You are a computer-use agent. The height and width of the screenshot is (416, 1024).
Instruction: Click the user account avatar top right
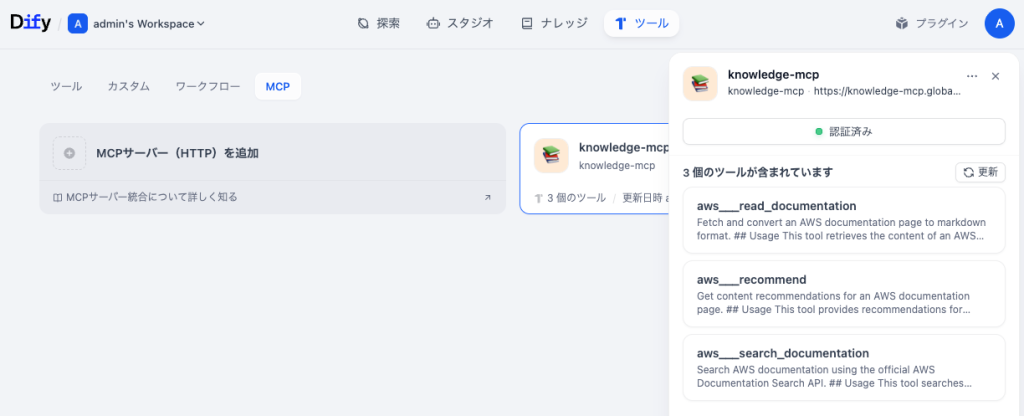pos(999,24)
